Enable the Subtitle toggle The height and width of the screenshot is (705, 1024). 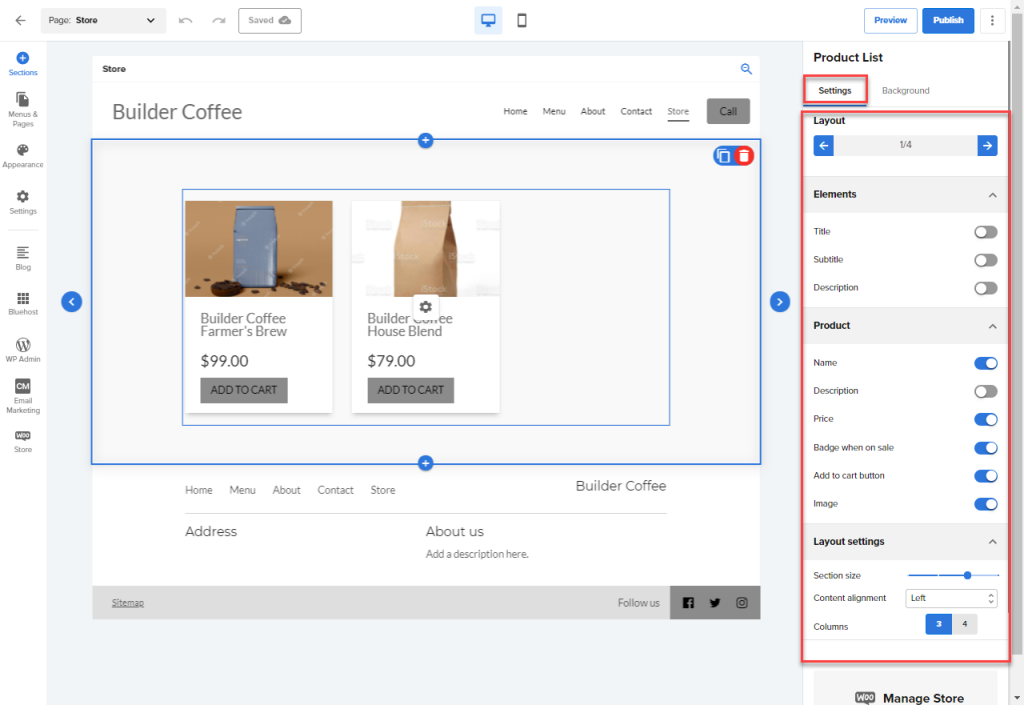tap(985, 260)
